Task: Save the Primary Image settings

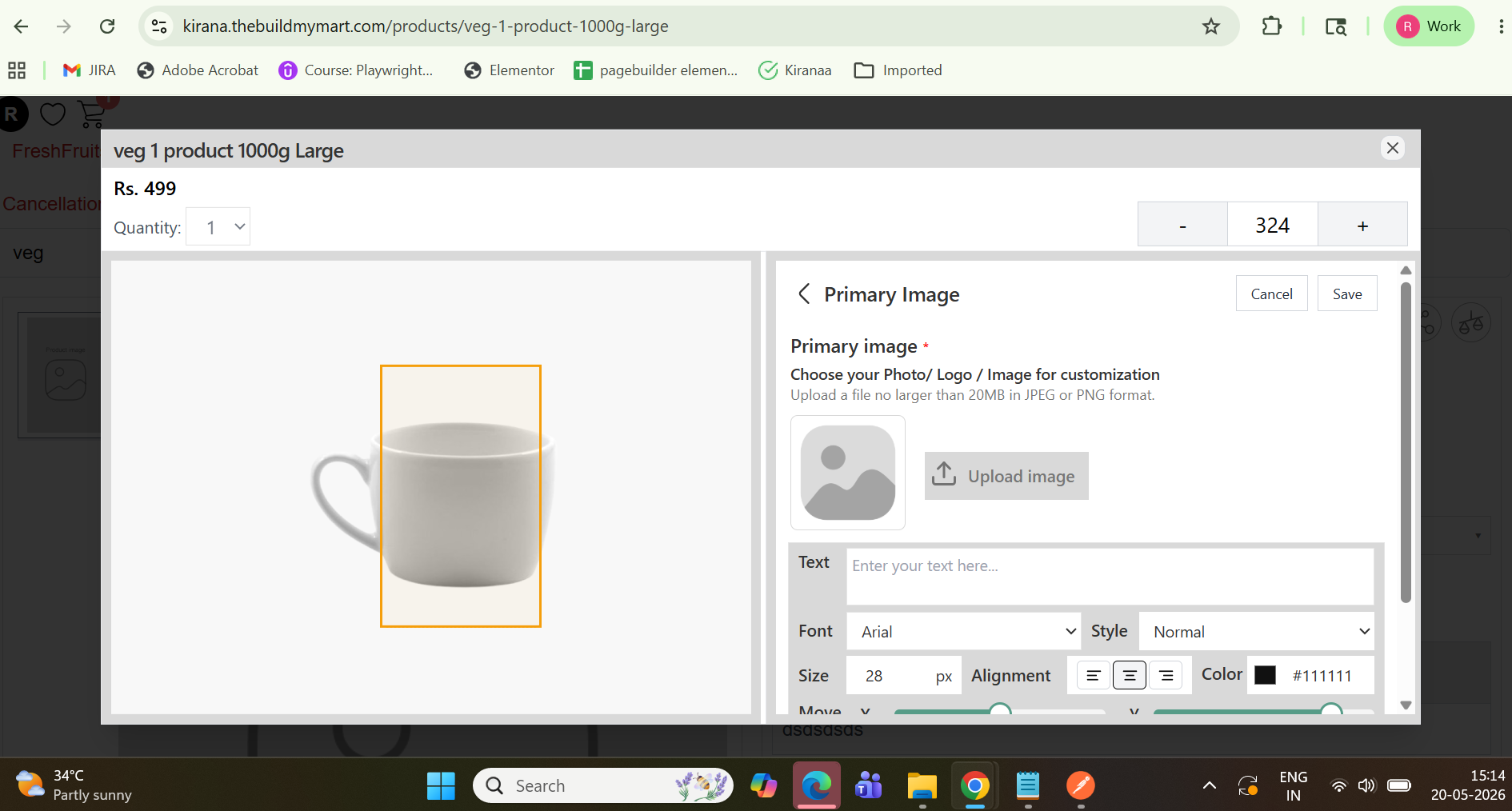Action: click(1347, 294)
